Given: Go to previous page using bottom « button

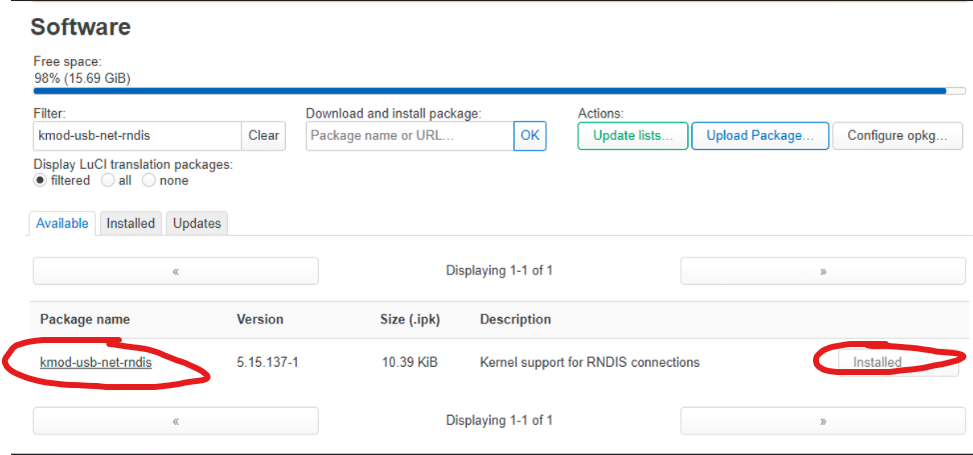Looking at the screenshot, I should tap(175, 421).
